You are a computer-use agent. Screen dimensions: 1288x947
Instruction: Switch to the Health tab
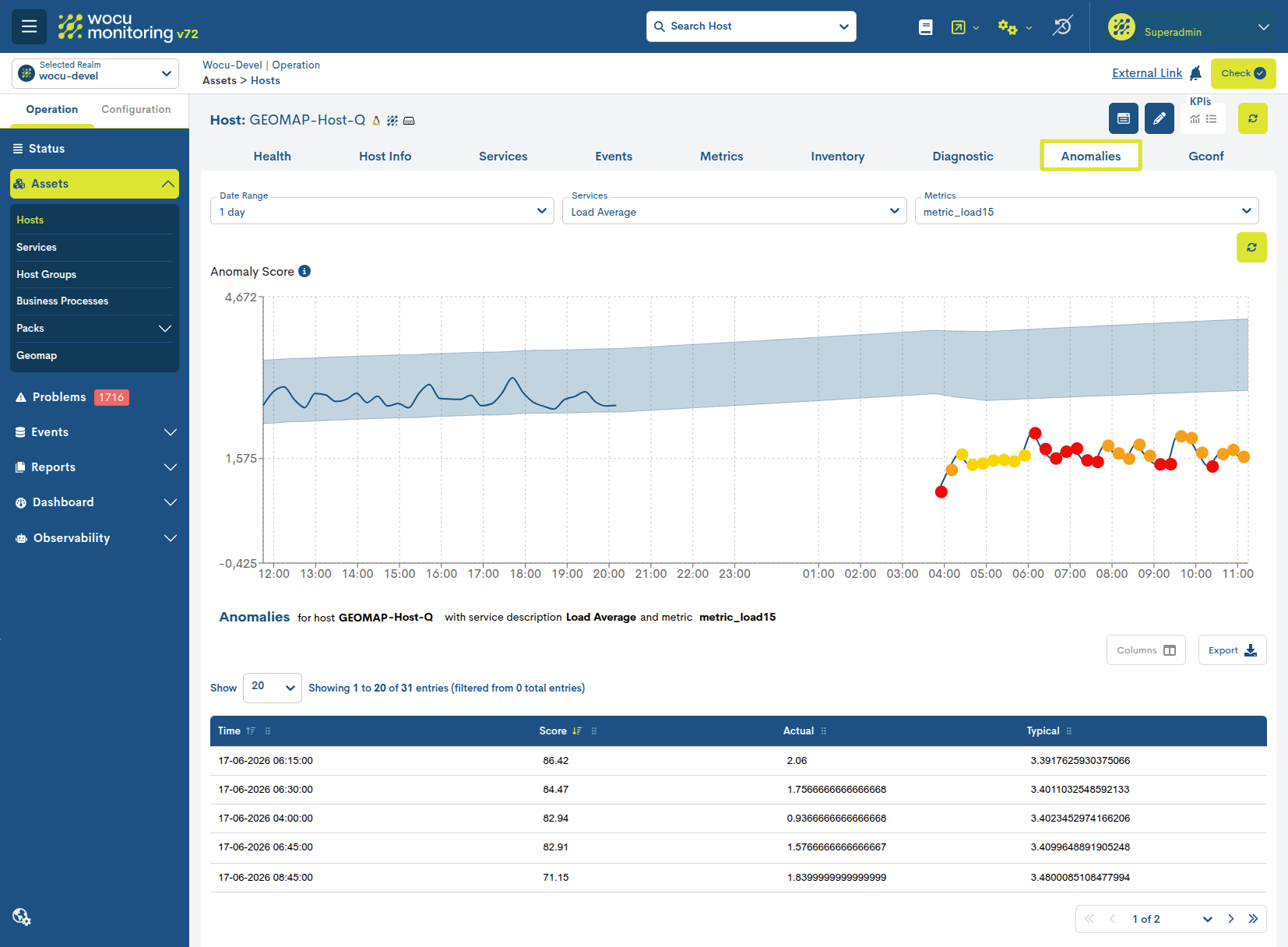coord(273,157)
